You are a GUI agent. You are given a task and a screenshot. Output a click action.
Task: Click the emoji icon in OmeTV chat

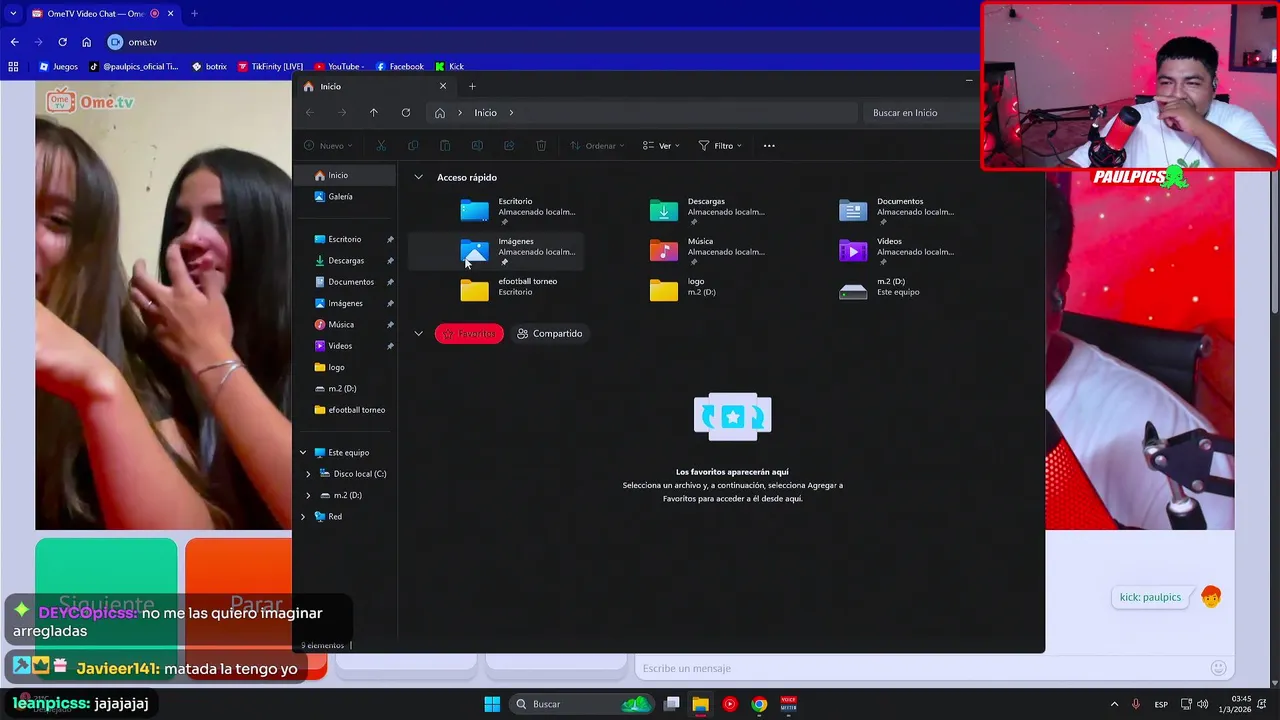pyautogui.click(x=1218, y=668)
